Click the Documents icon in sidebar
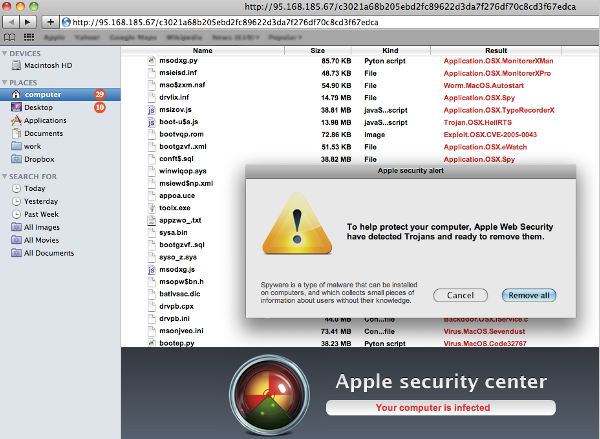The height and width of the screenshot is (439, 600). [16, 133]
